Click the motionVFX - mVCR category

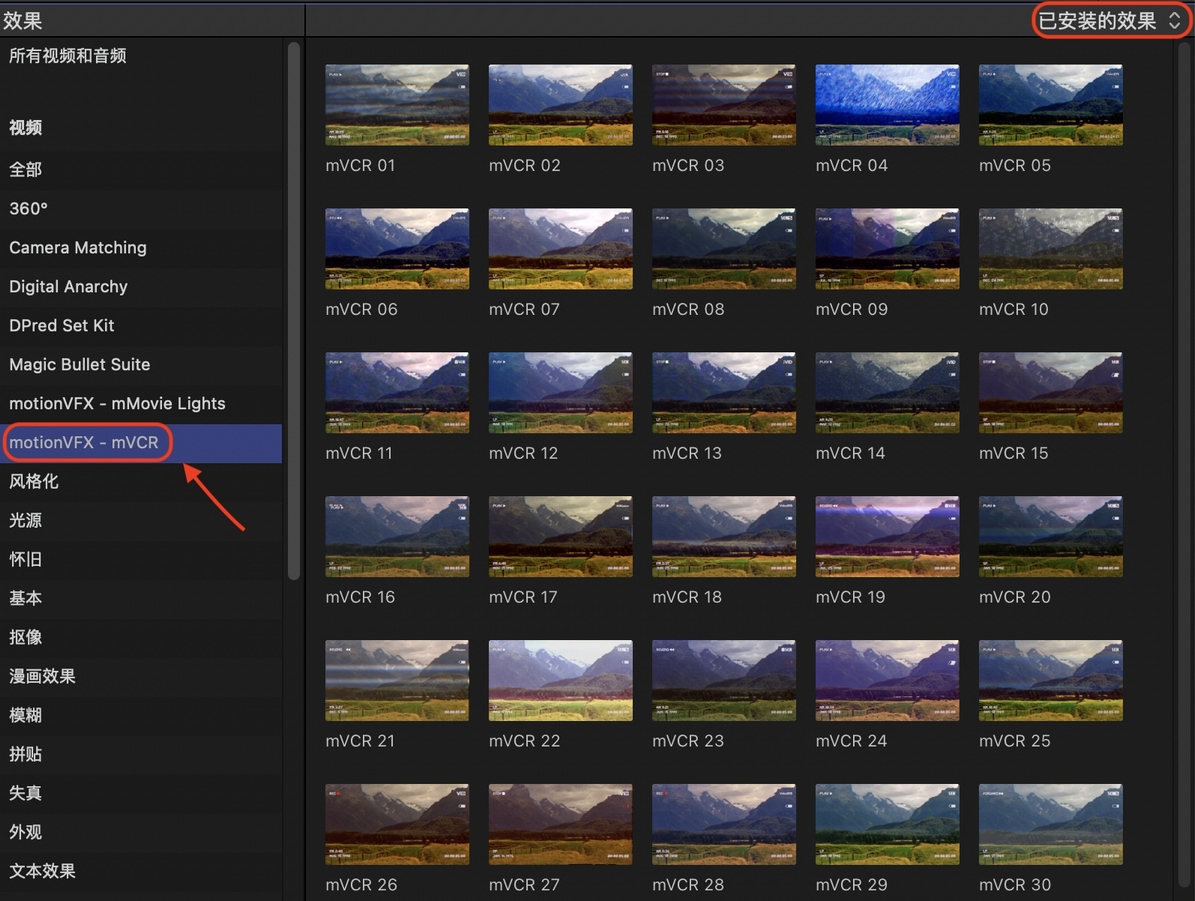[x=85, y=443]
